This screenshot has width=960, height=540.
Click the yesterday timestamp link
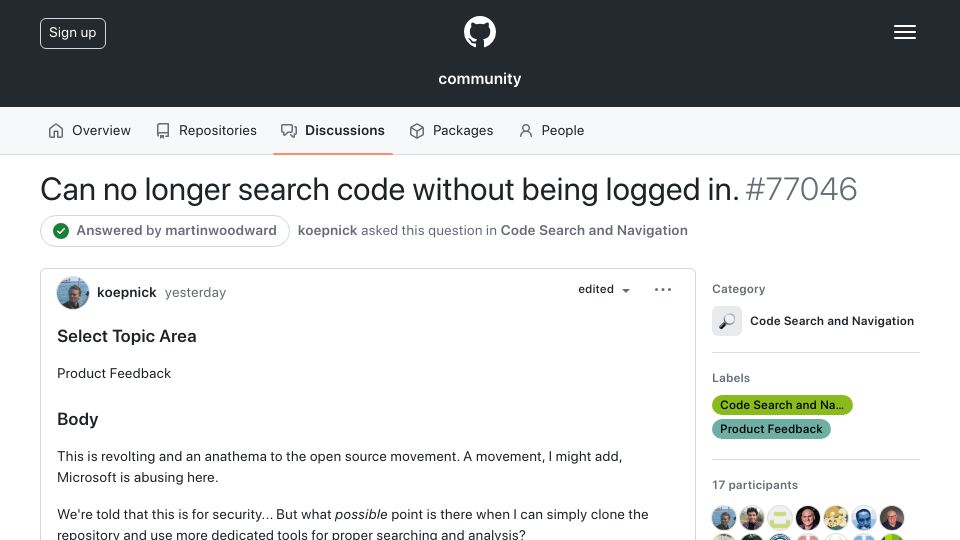tap(195, 293)
